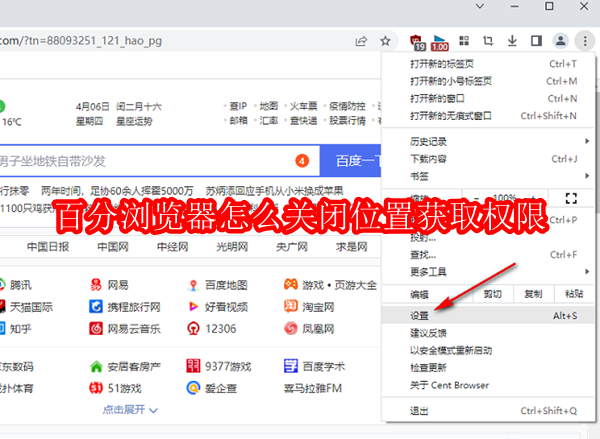Select 打开新的小号标签页 menu item

pyautogui.click(x=488, y=81)
